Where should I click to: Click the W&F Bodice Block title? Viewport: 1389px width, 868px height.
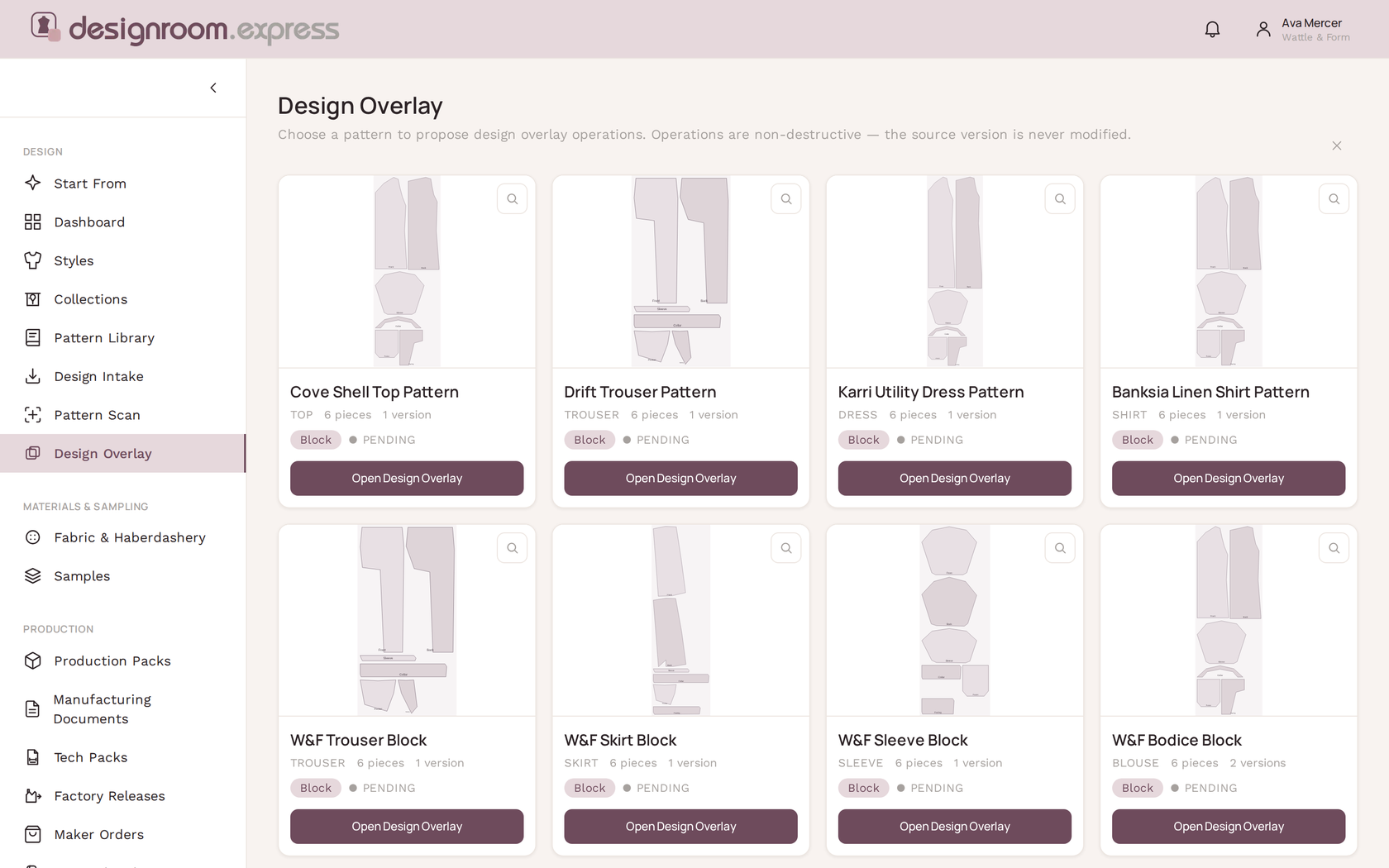tap(1177, 740)
